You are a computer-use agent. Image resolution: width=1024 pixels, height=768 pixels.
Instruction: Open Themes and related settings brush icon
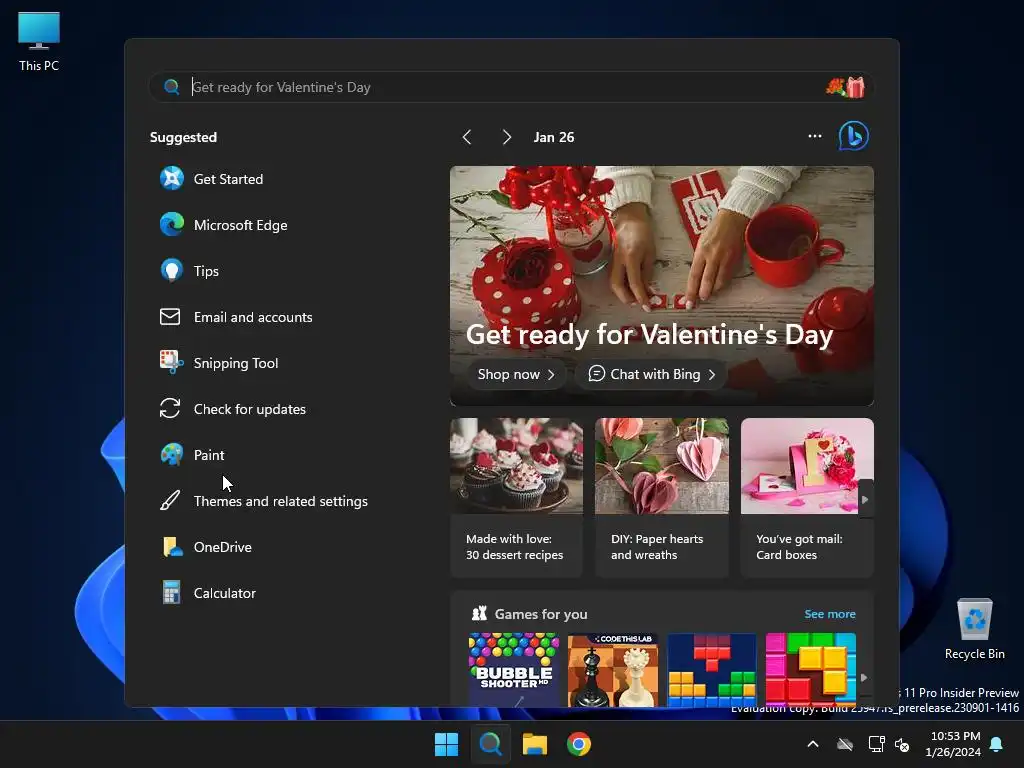point(170,501)
